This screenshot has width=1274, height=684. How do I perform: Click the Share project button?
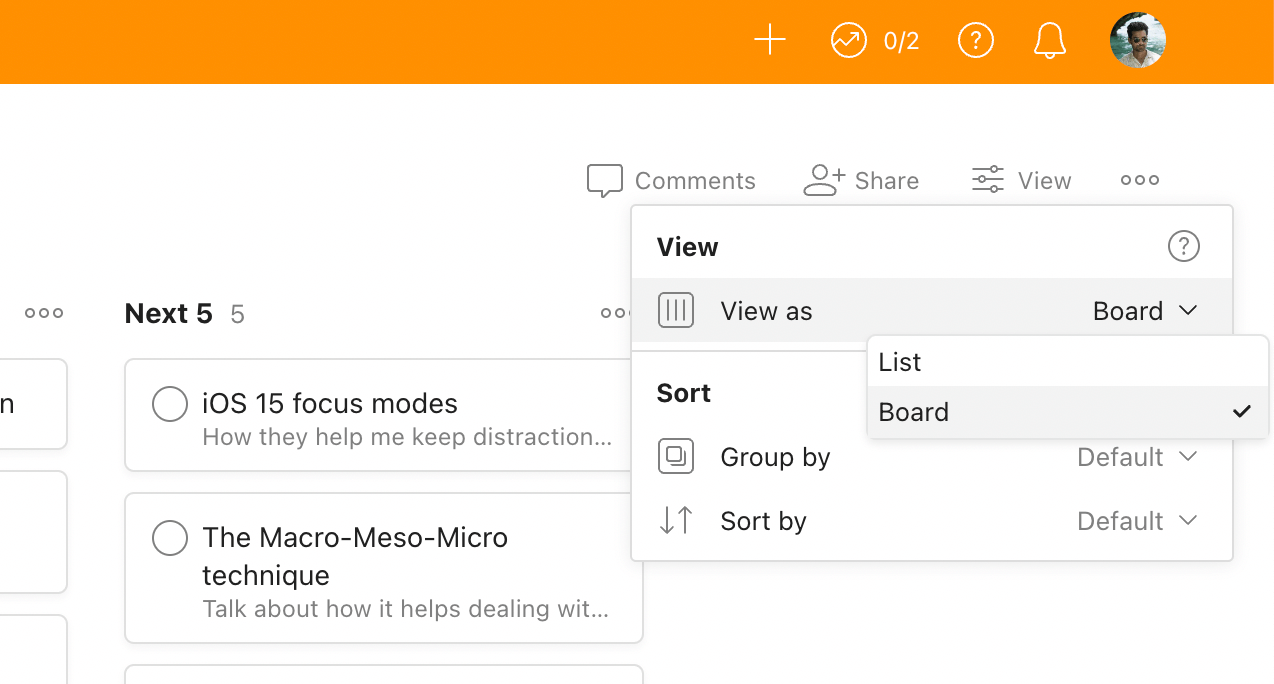(x=861, y=181)
